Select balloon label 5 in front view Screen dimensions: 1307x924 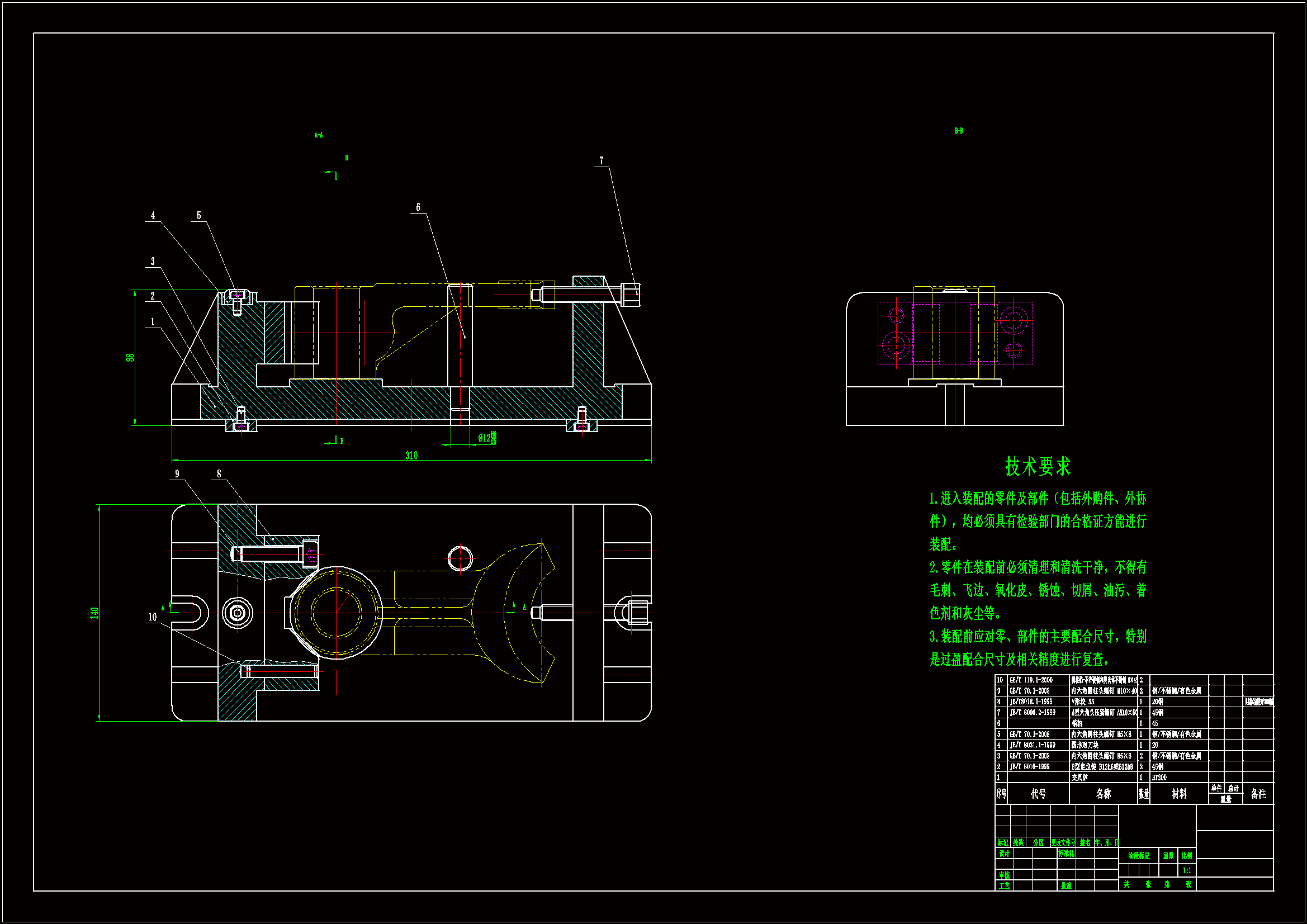pyautogui.click(x=198, y=216)
